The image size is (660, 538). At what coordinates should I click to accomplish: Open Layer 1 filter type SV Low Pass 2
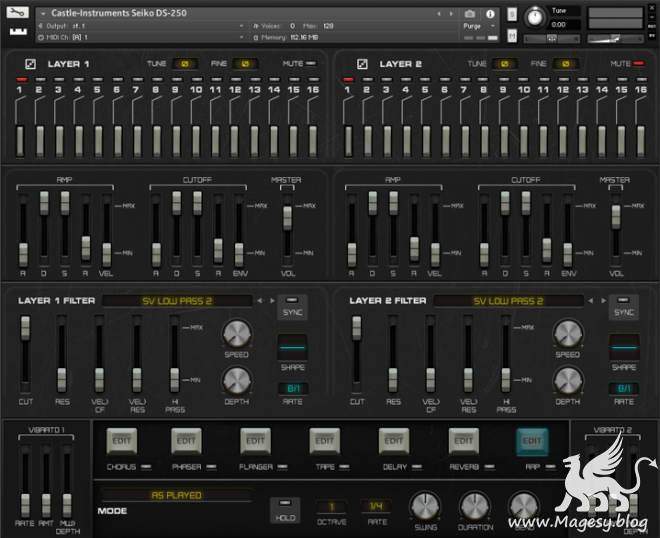pos(177,301)
